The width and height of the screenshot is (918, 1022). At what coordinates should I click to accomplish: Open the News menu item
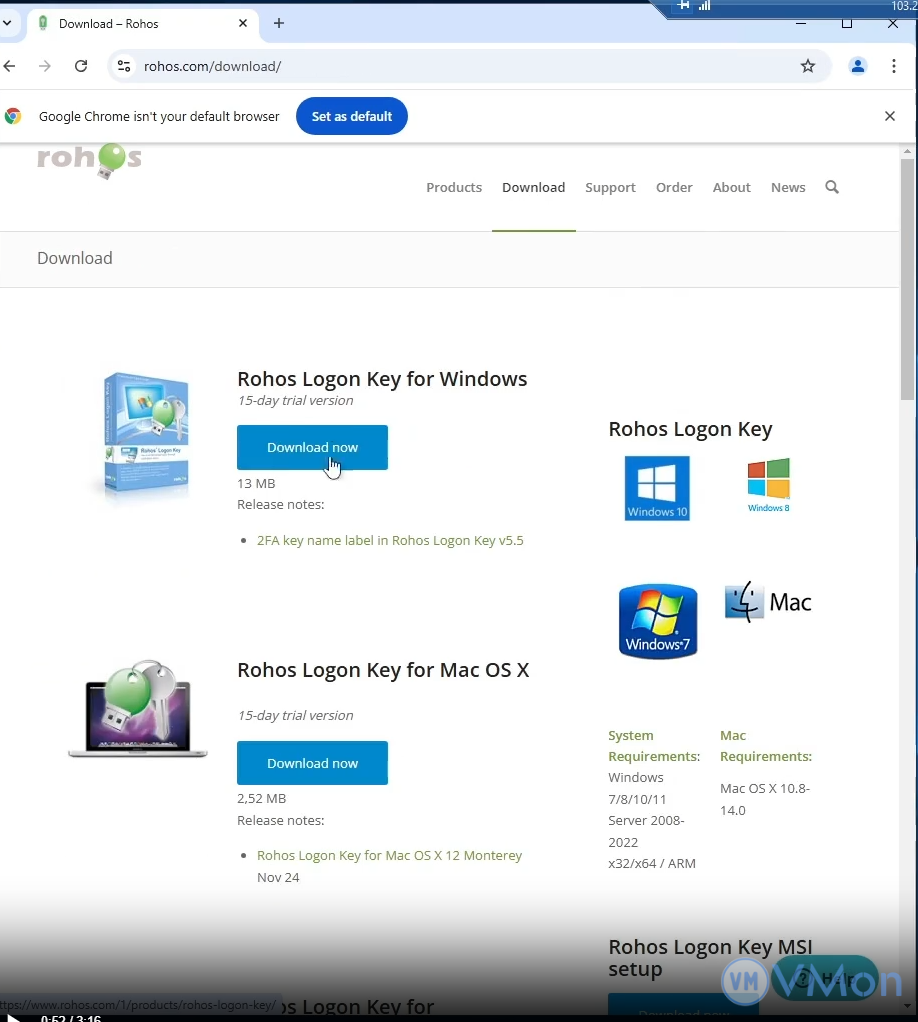click(788, 188)
